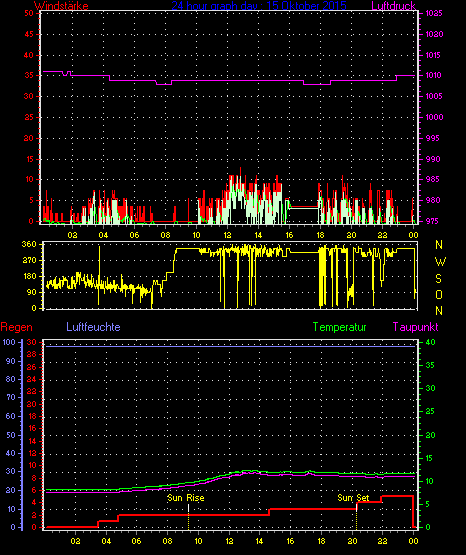Click the 995 value on pressure axis

click(x=433, y=138)
